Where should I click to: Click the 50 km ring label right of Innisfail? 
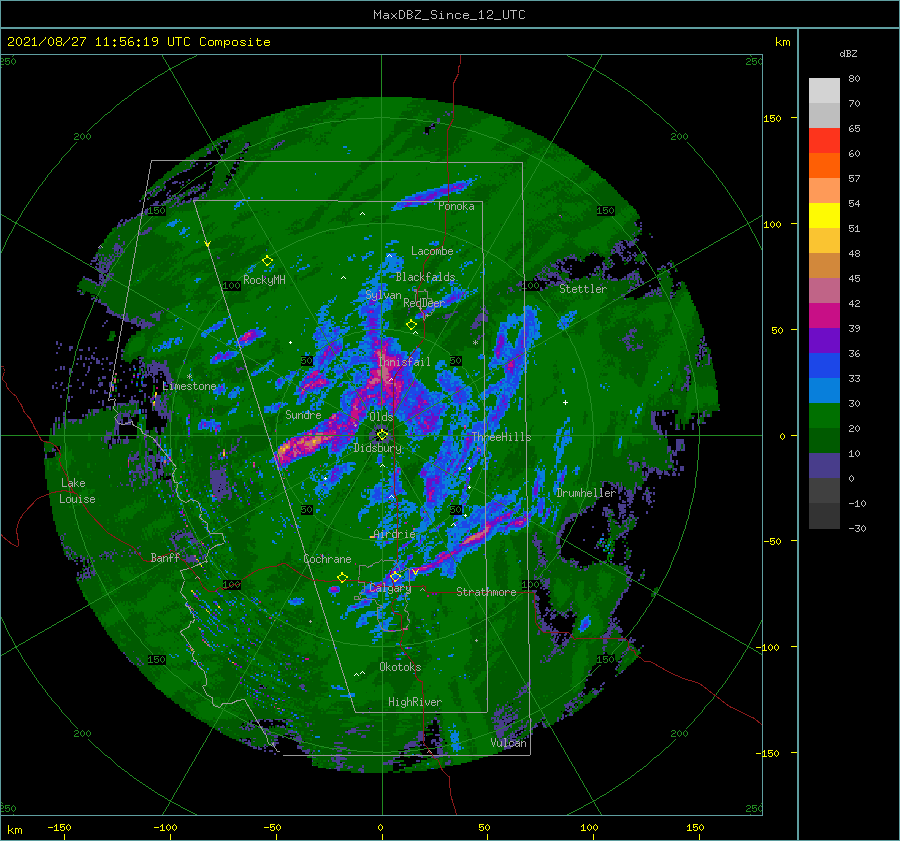pos(456,361)
